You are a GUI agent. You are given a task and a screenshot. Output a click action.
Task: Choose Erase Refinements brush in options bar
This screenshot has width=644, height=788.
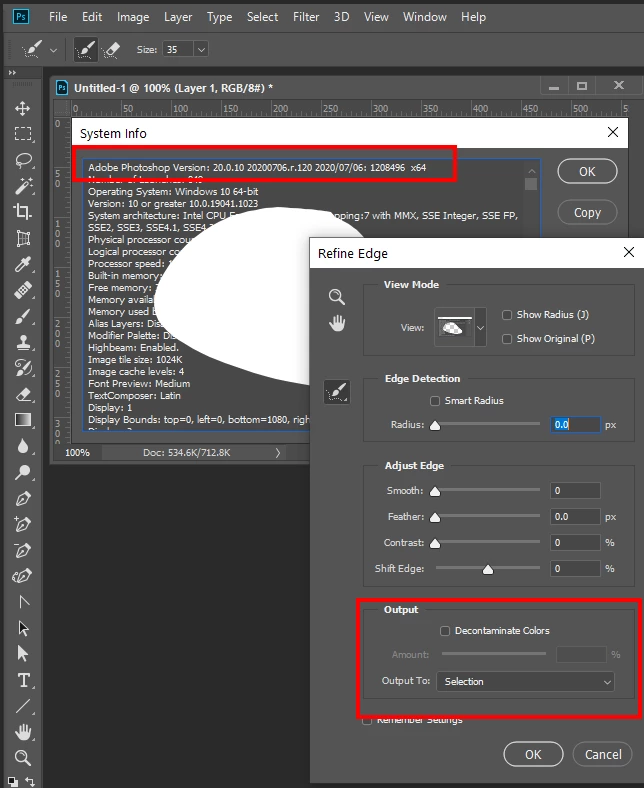(111, 49)
